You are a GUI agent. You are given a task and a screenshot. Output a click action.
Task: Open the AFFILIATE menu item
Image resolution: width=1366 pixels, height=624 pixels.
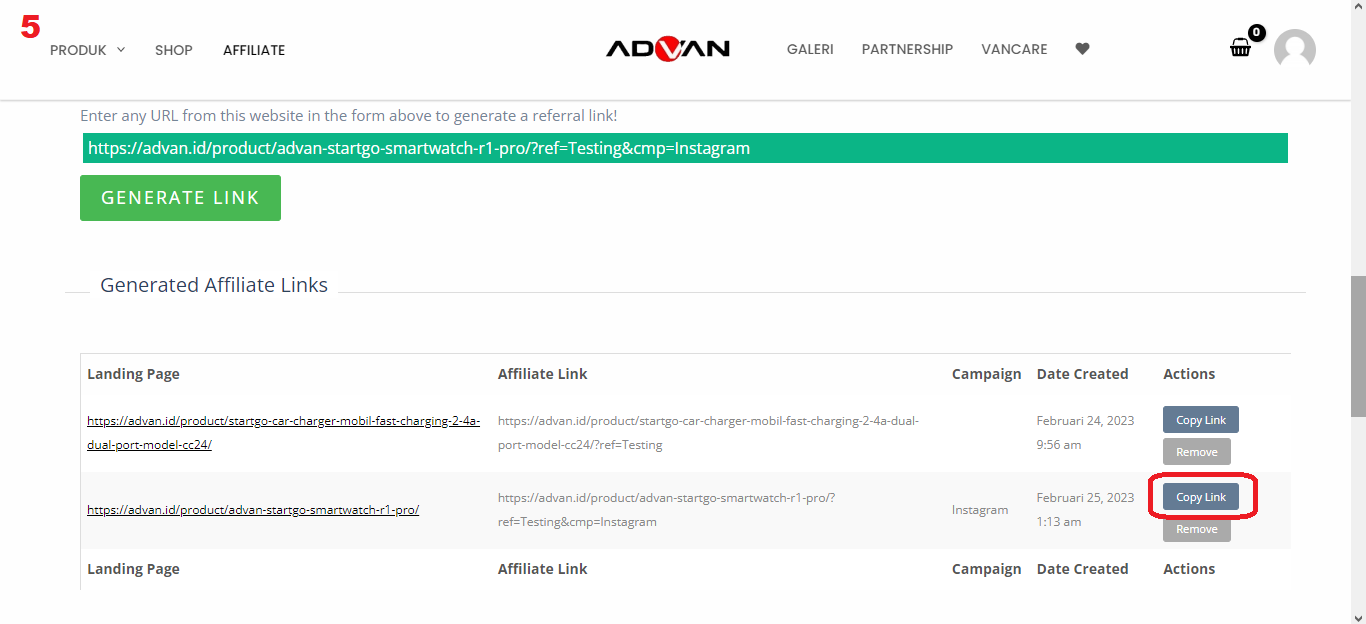(254, 50)
